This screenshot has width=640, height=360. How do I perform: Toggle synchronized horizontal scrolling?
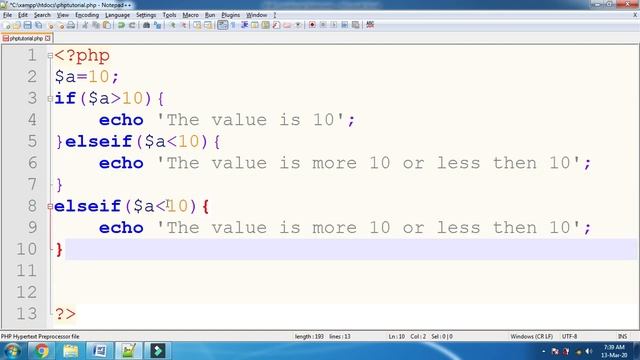(208, 25)
